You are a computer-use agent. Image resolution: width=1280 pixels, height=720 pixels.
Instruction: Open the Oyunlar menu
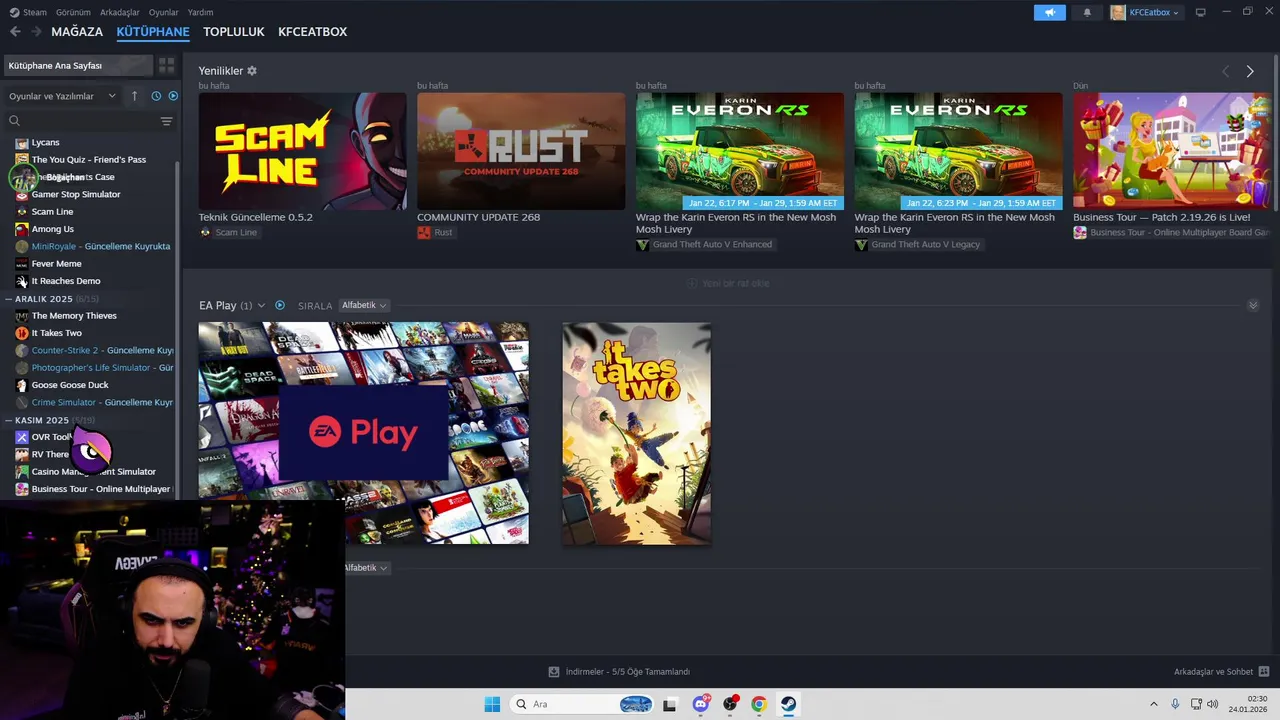[x=164, y=12]
